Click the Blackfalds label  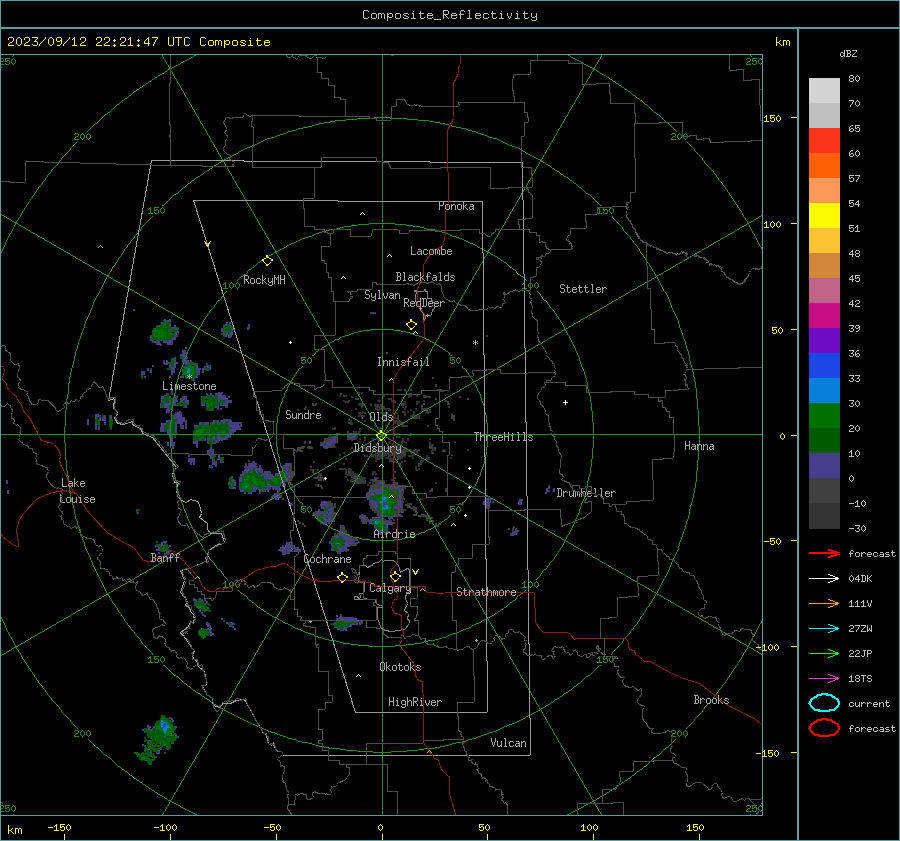click(425, 277)
